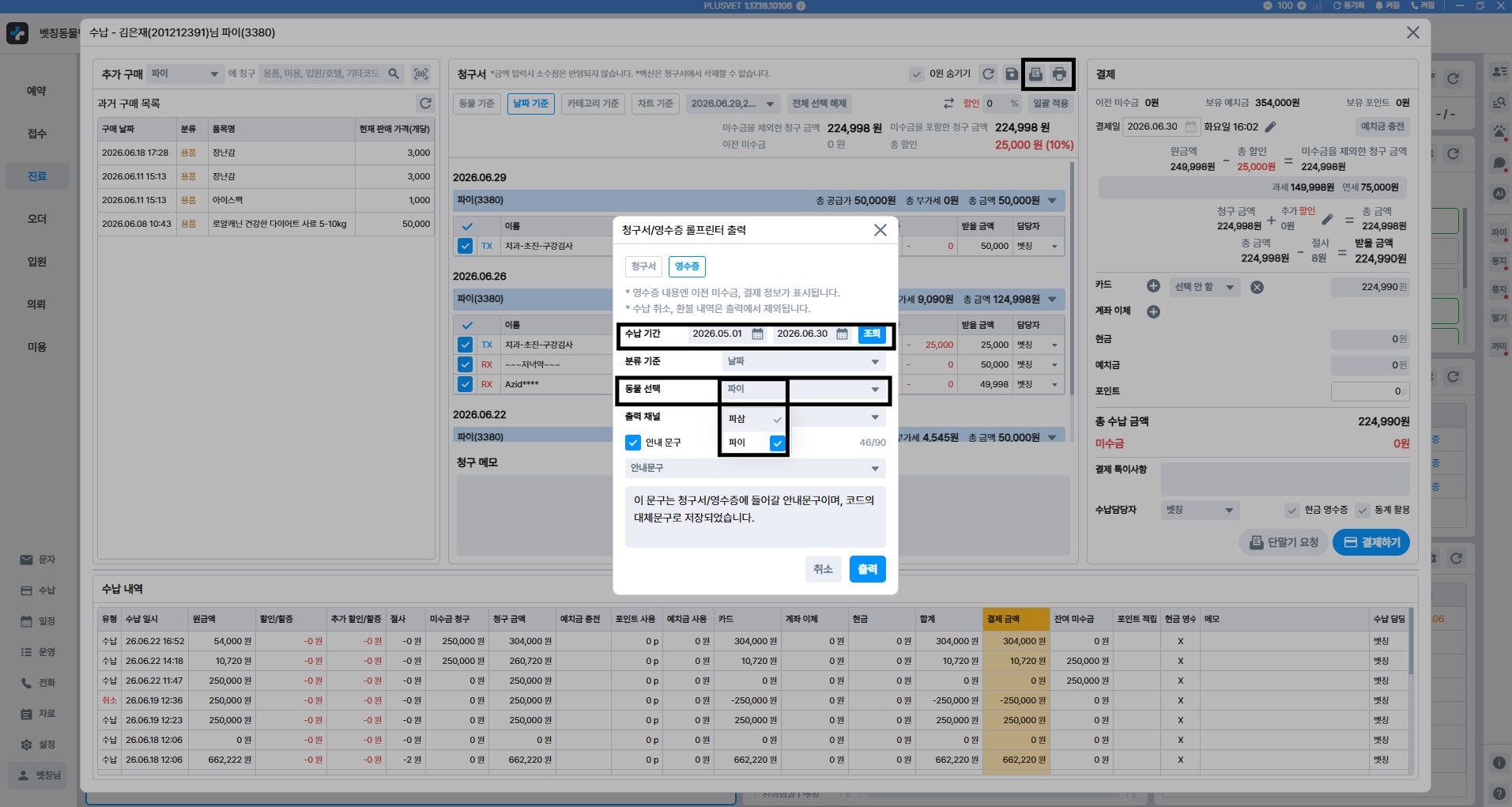Click the 결제하기 payment button

(x=1371, y=542)
